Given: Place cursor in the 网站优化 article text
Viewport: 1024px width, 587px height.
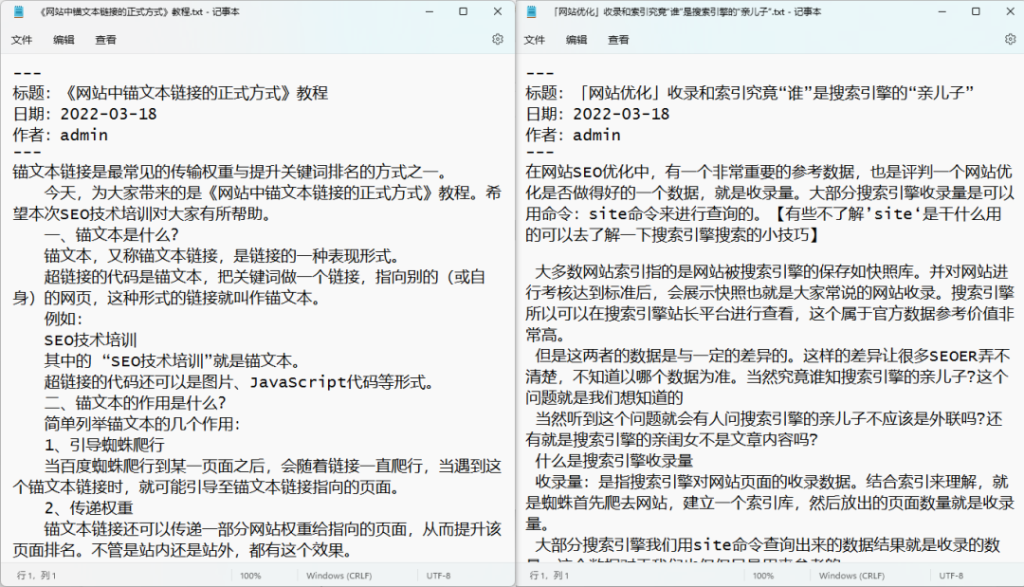Looking at the screenshot, I should click(760, 300).
